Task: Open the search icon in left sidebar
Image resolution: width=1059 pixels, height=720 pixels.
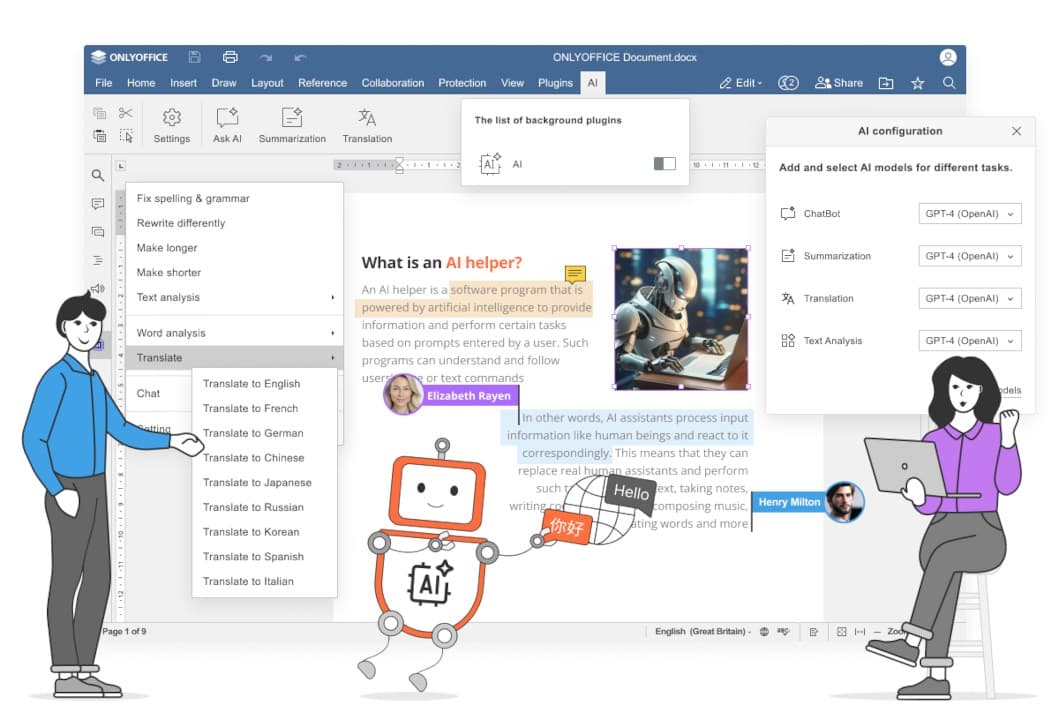Action: pos(98,175)
